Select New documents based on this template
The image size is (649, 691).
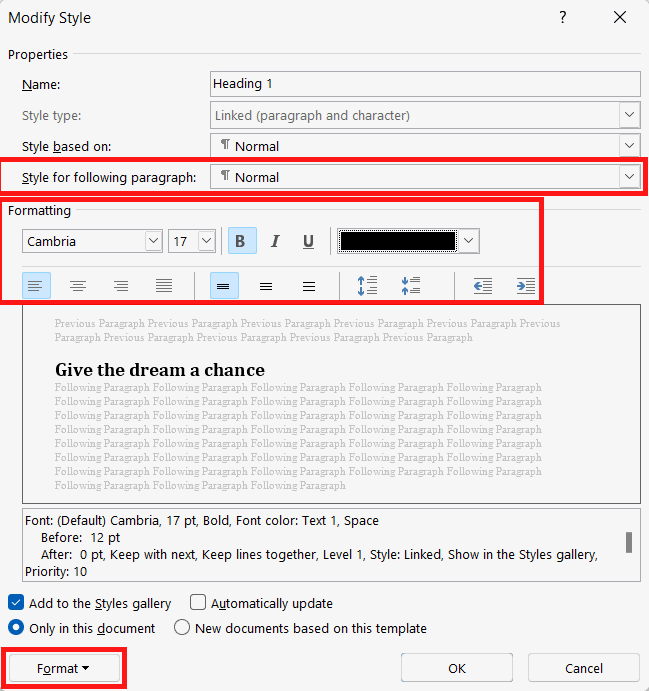click(x=182, y=628)
